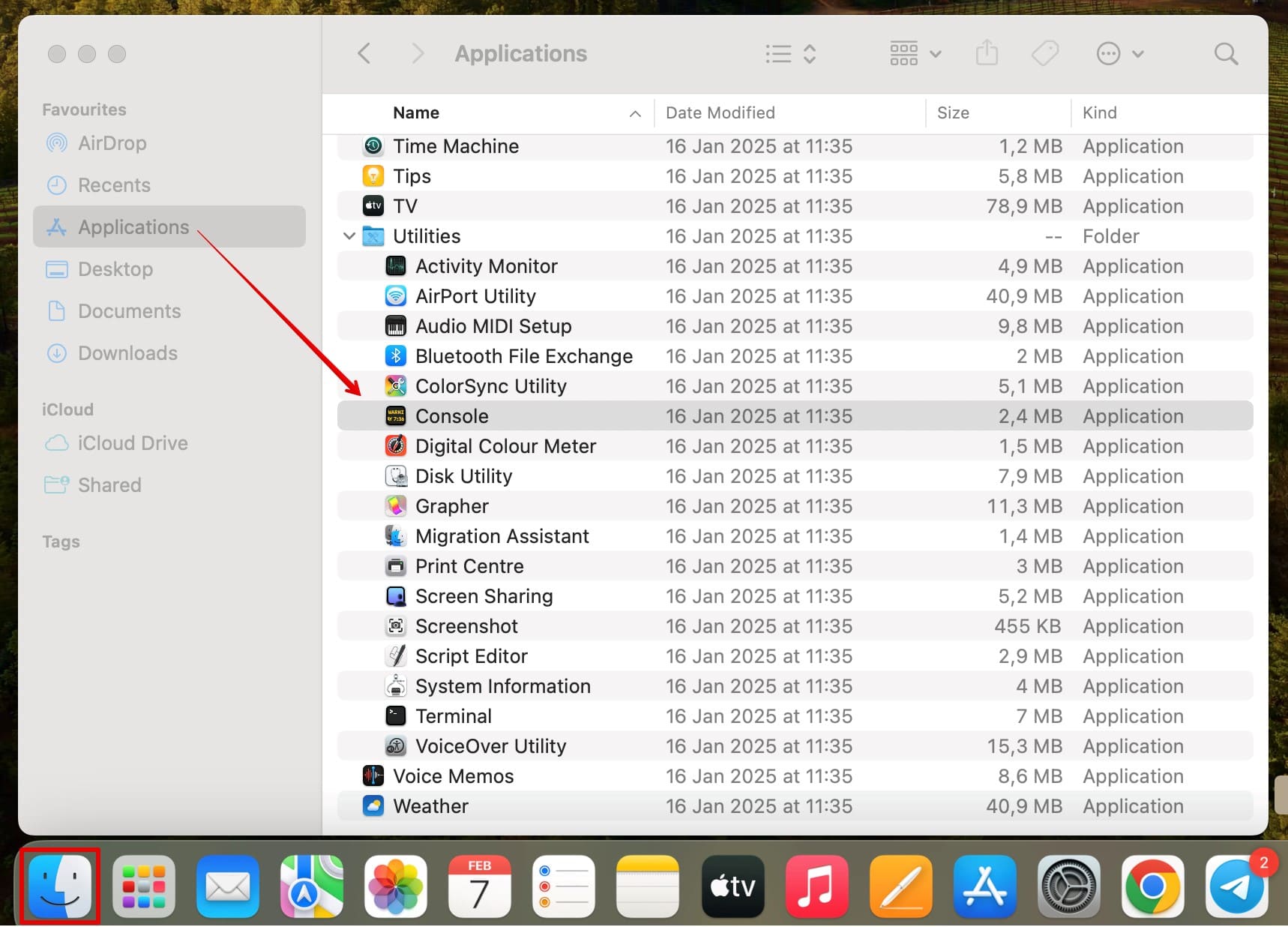Collapse the Utilities folder disclosure triangle
Image resolution: width=1288 pixels, height=927 pixels.
click(349, 235)
